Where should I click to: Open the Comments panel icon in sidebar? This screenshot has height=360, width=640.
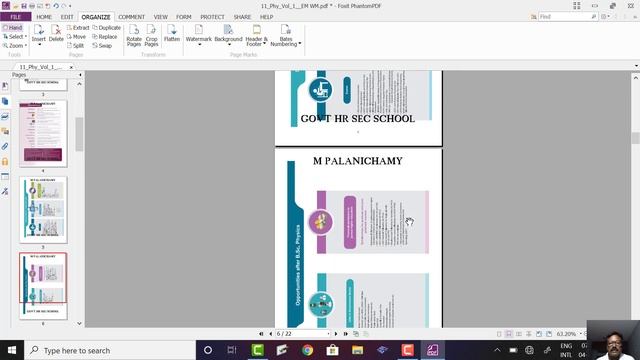click(x=5, y=131)
